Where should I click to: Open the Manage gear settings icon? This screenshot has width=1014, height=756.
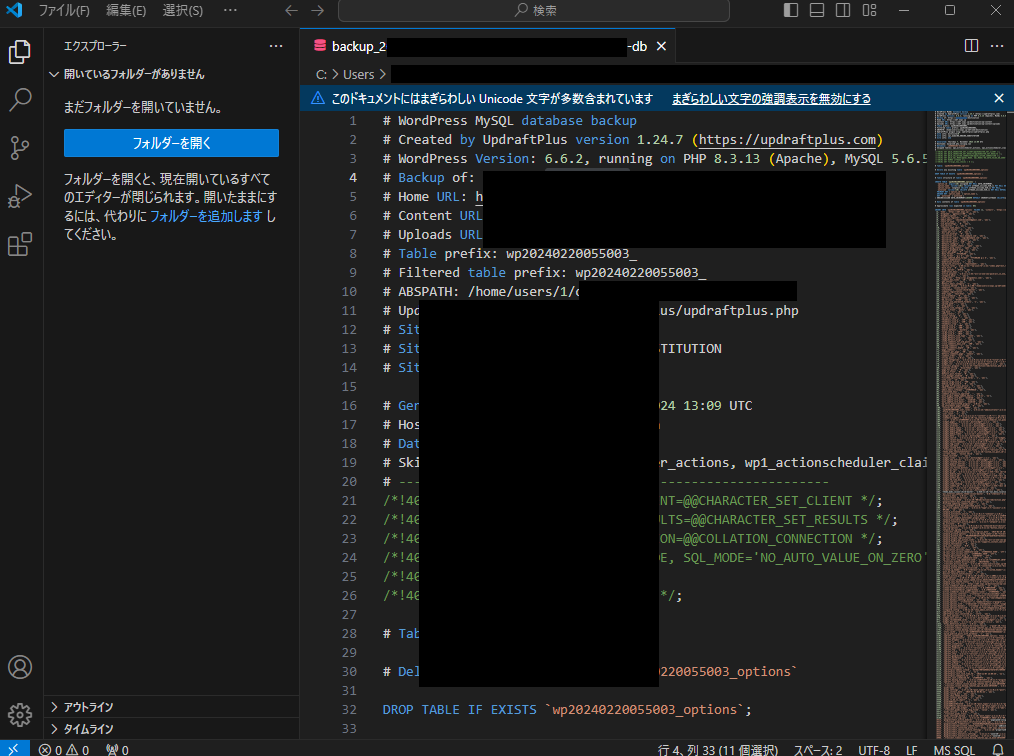click(20, 714)
